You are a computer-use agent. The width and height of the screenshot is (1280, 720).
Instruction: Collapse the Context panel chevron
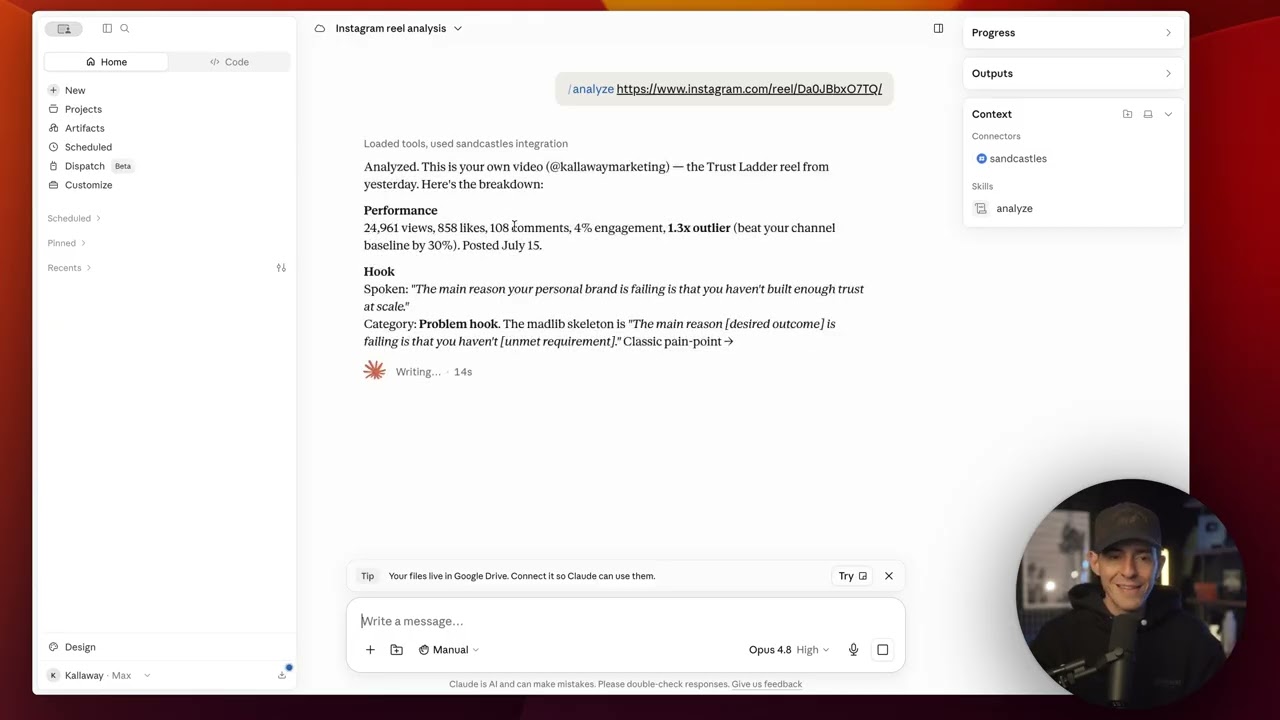1168,114
